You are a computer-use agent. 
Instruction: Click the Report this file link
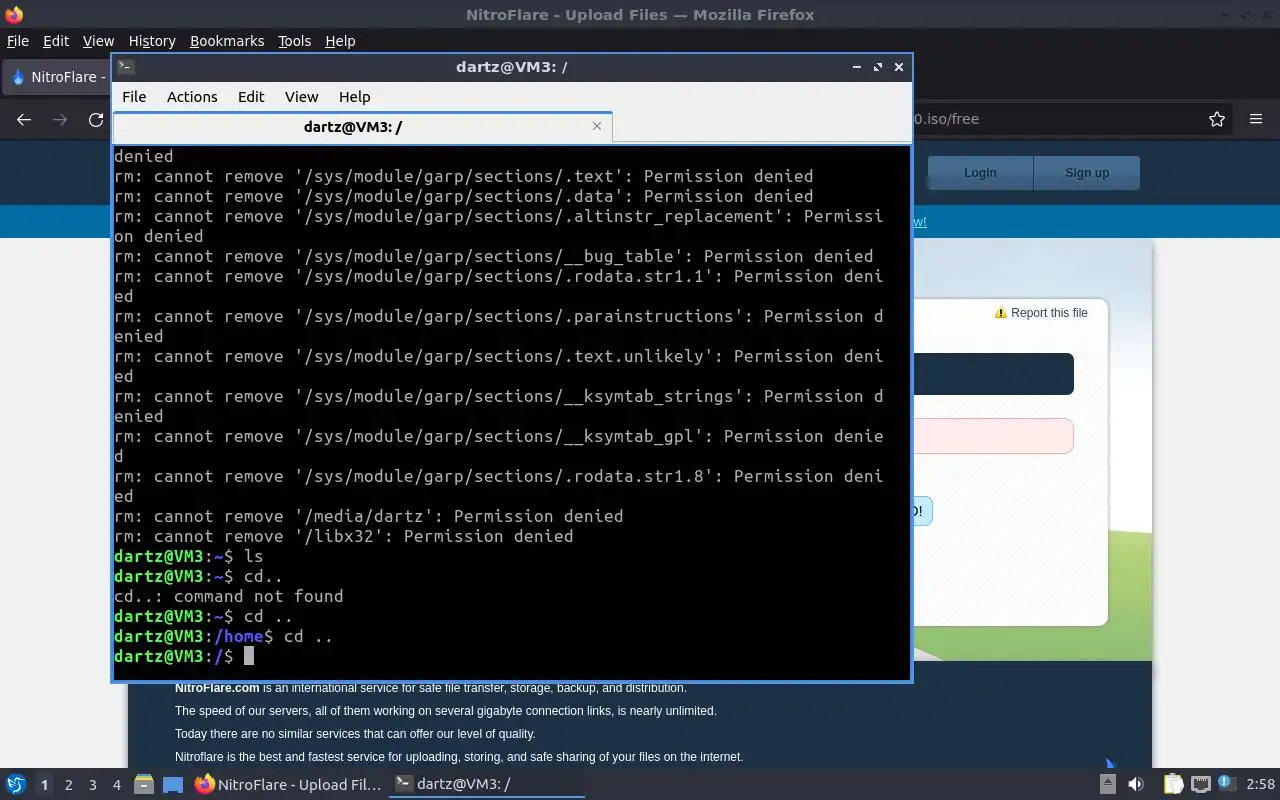point(1041,313)
